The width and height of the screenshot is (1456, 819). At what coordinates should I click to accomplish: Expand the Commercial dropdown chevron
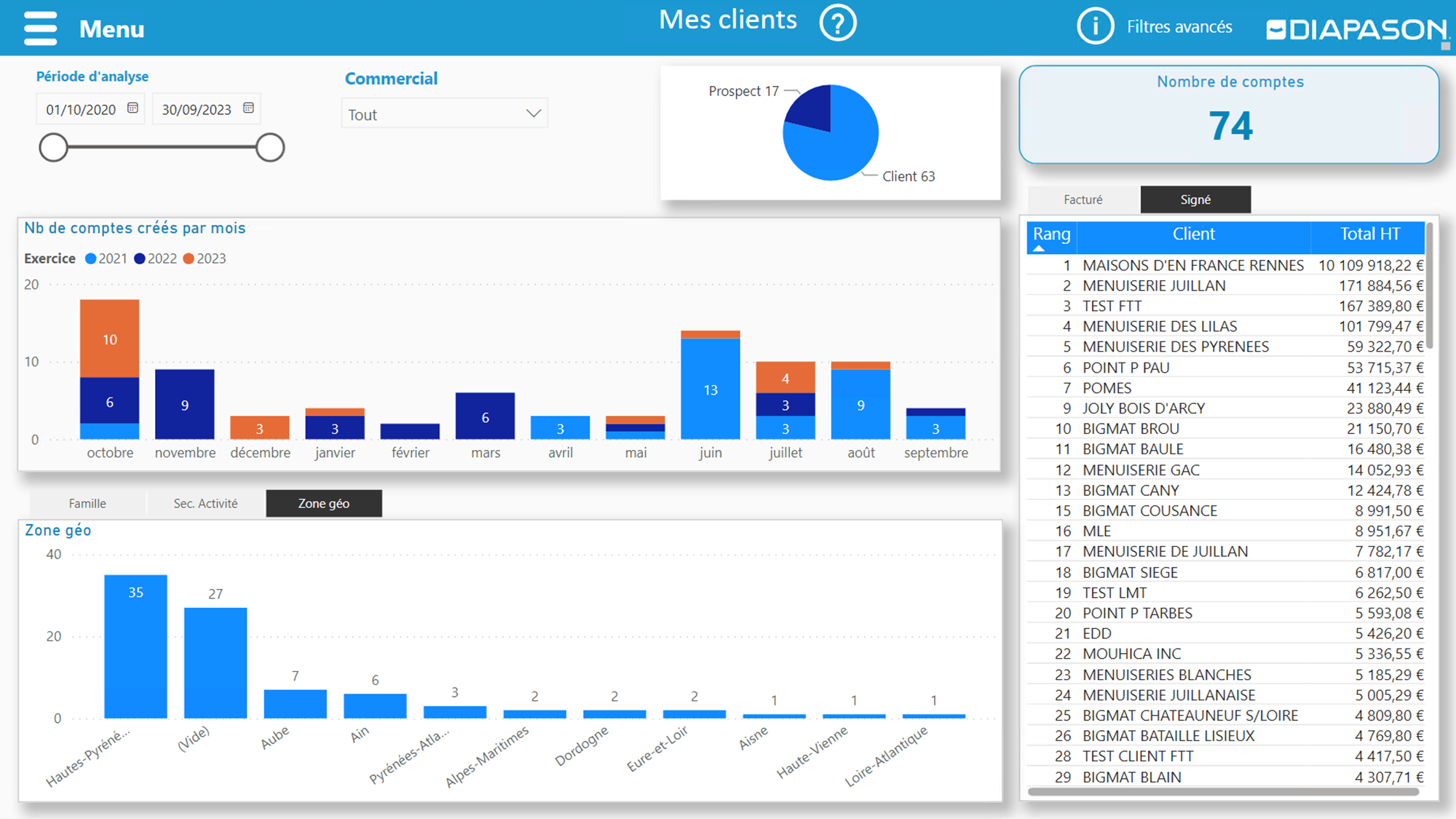tap(533, 114)
